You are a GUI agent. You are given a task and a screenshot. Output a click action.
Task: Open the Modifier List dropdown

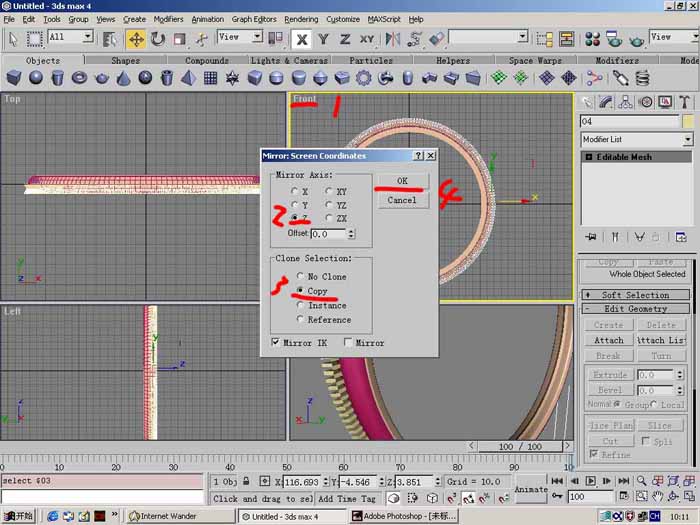pos(688,140)
